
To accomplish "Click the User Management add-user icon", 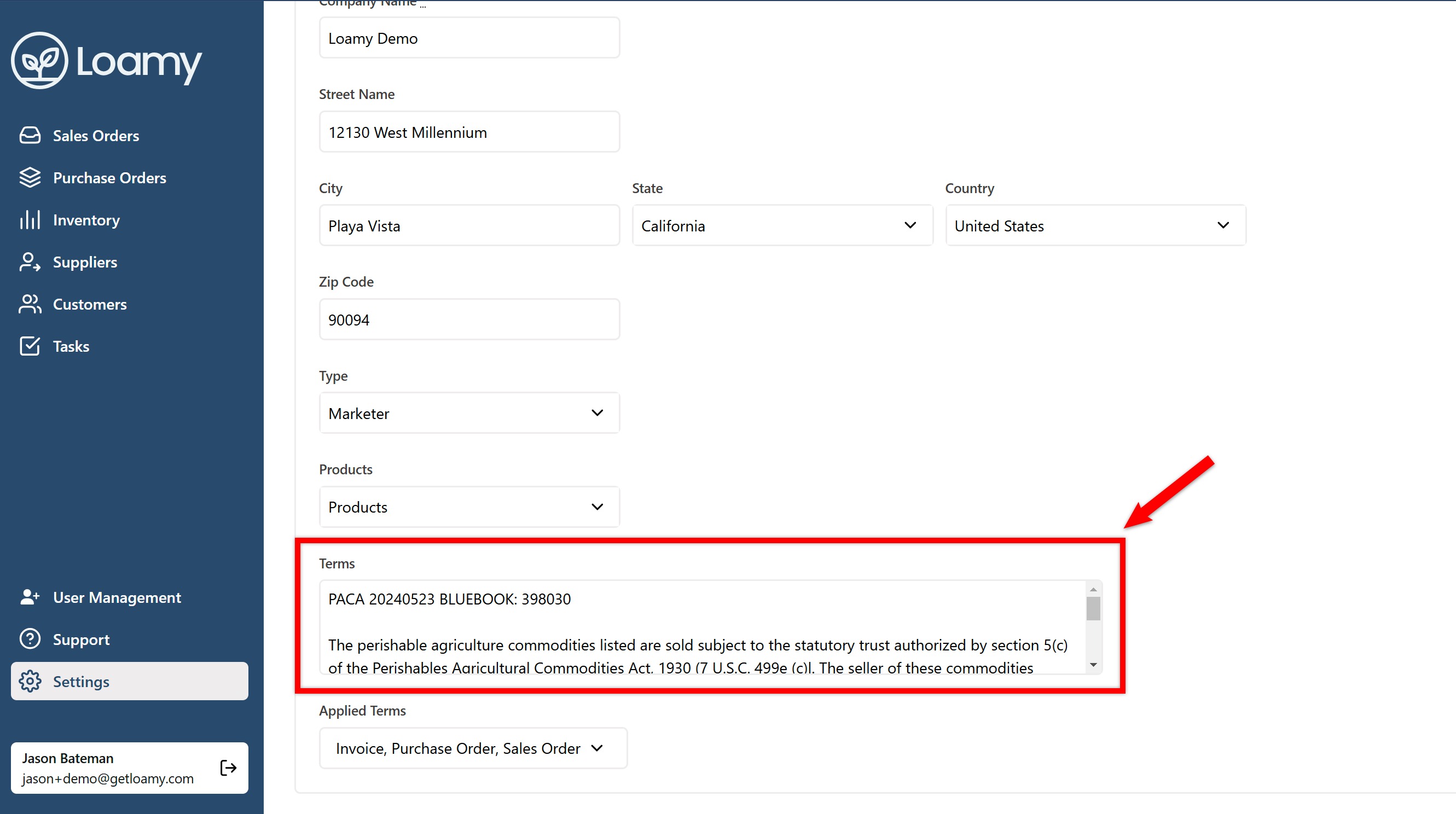I will point(30,597).
